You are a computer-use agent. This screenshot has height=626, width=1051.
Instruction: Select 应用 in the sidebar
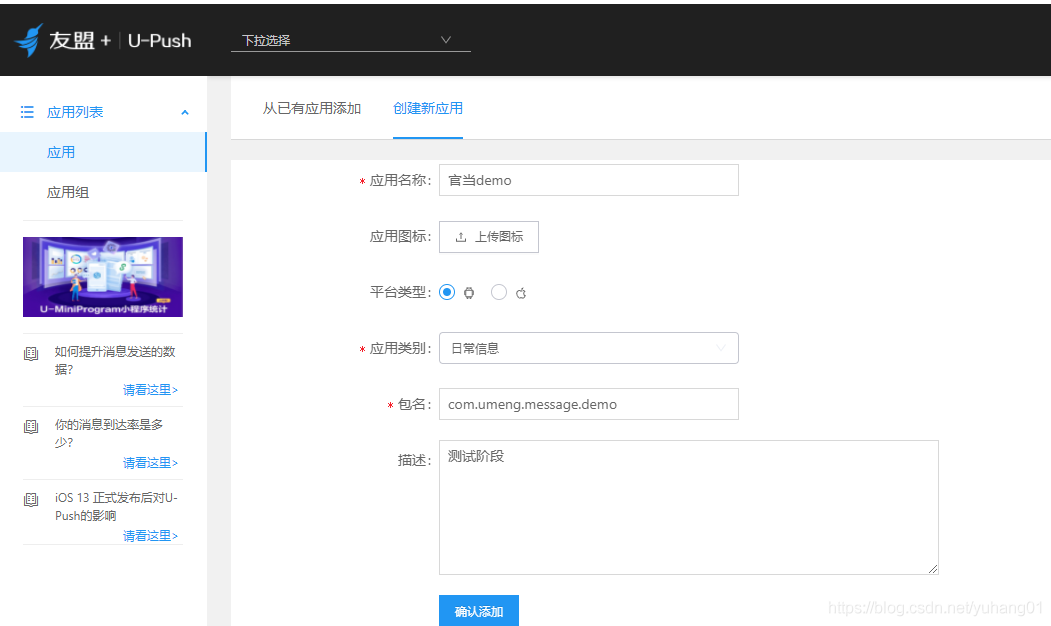[103, 152]
